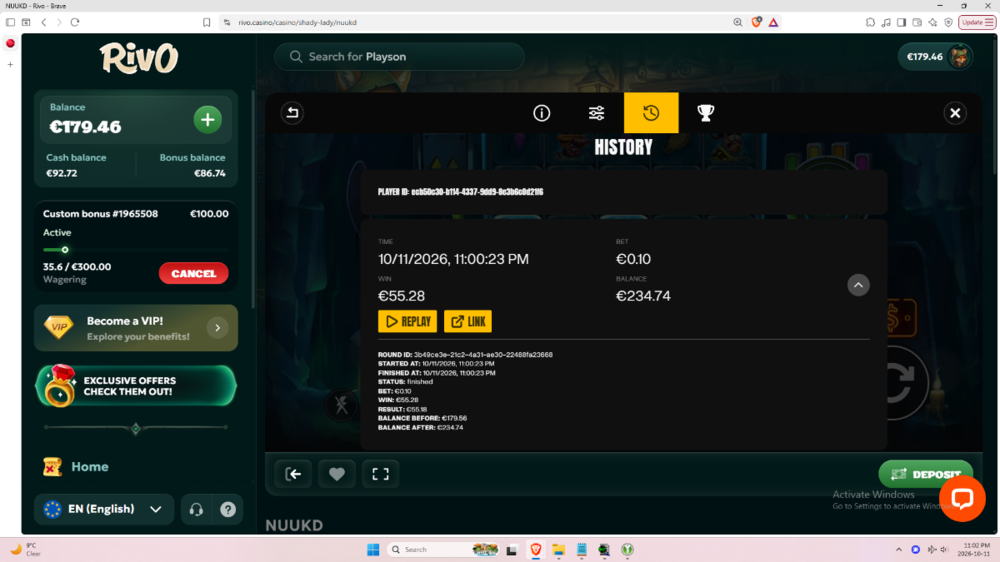Add game to favorites heart

(337, 474)
